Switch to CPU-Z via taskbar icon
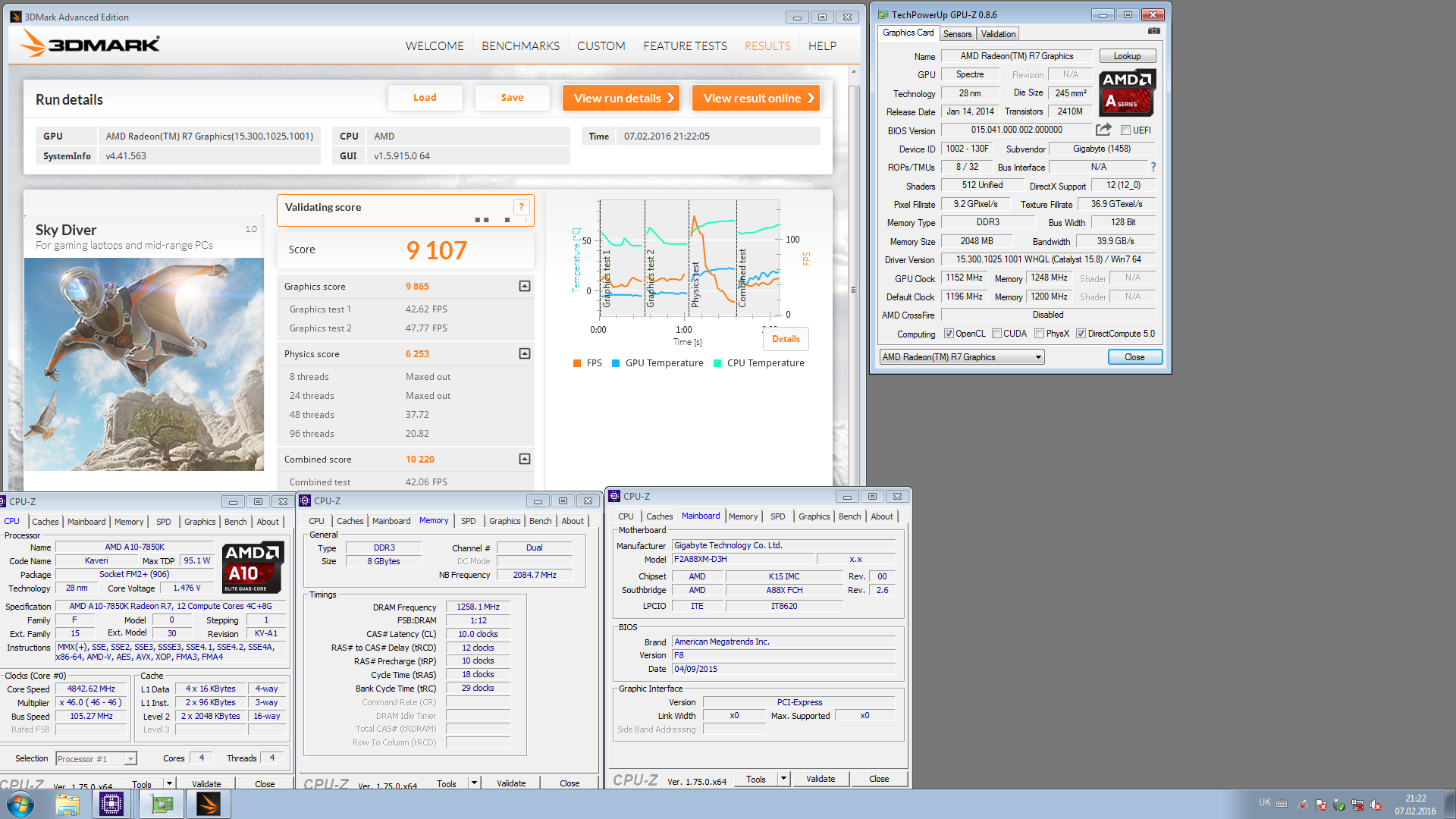 tap(111, 804)
